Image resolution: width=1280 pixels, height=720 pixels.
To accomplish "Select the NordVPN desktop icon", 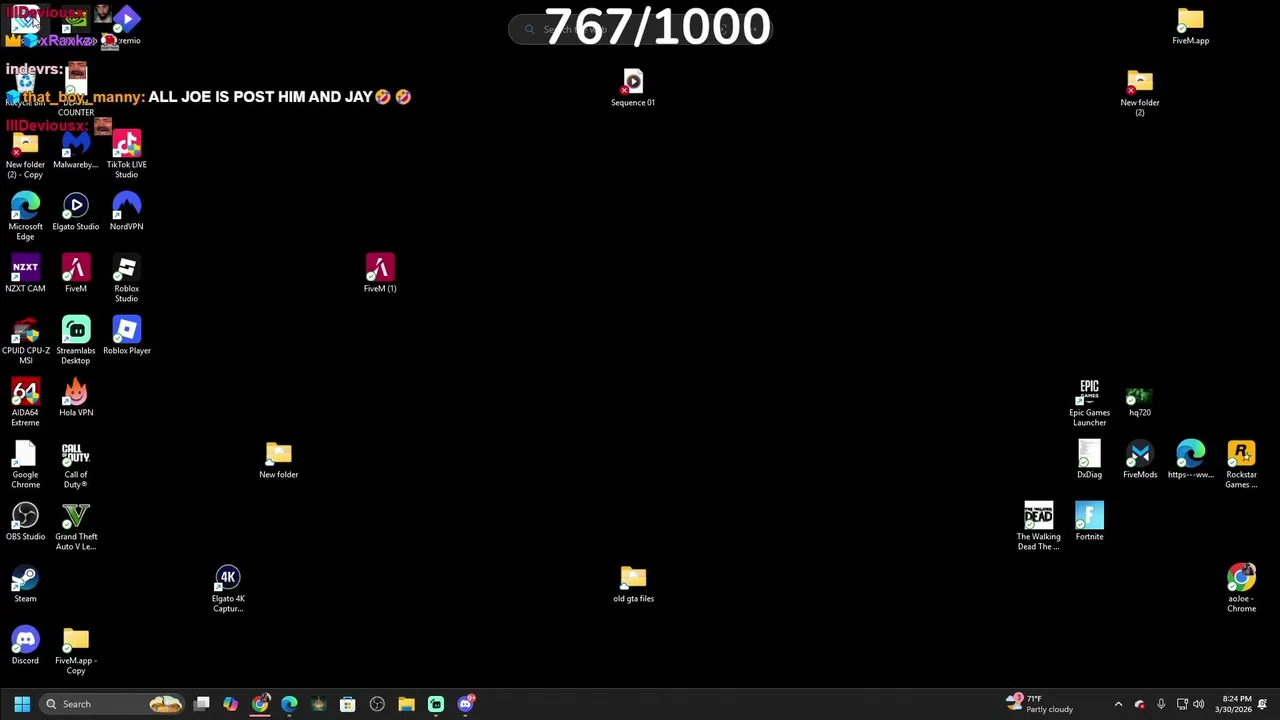I will (126, 212).
